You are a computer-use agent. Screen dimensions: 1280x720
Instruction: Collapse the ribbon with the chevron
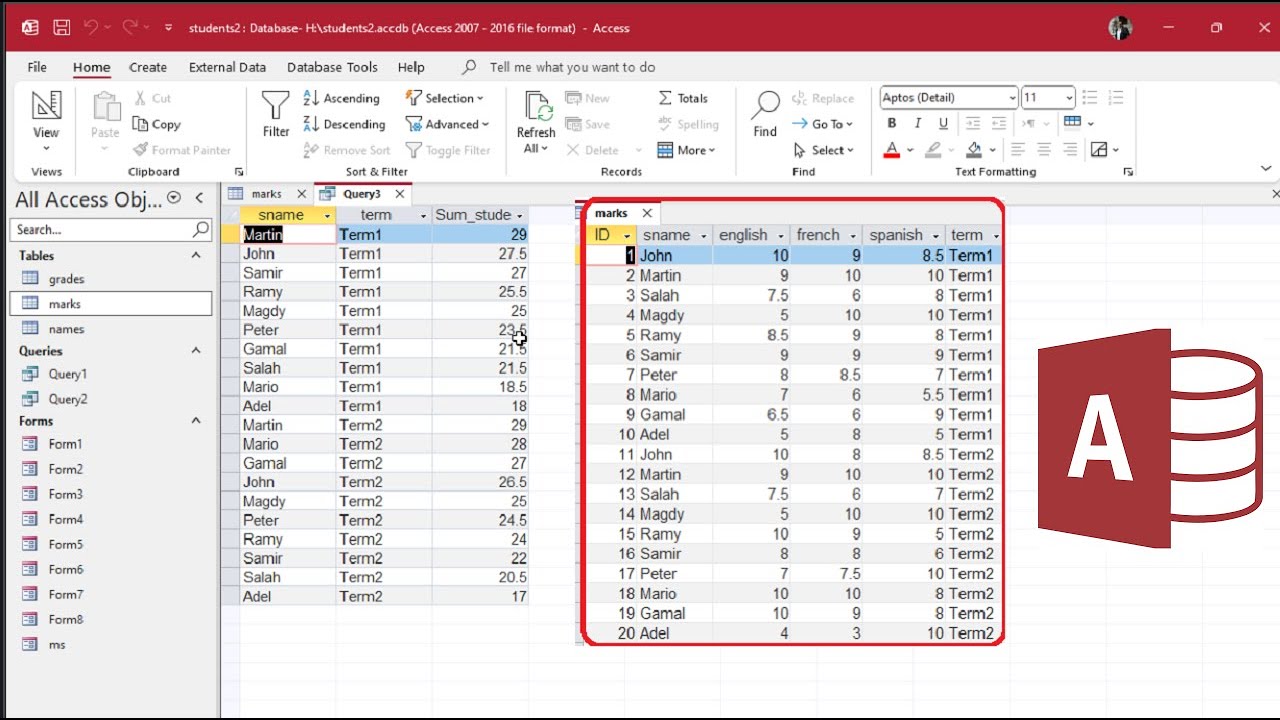coord(1266,169)
